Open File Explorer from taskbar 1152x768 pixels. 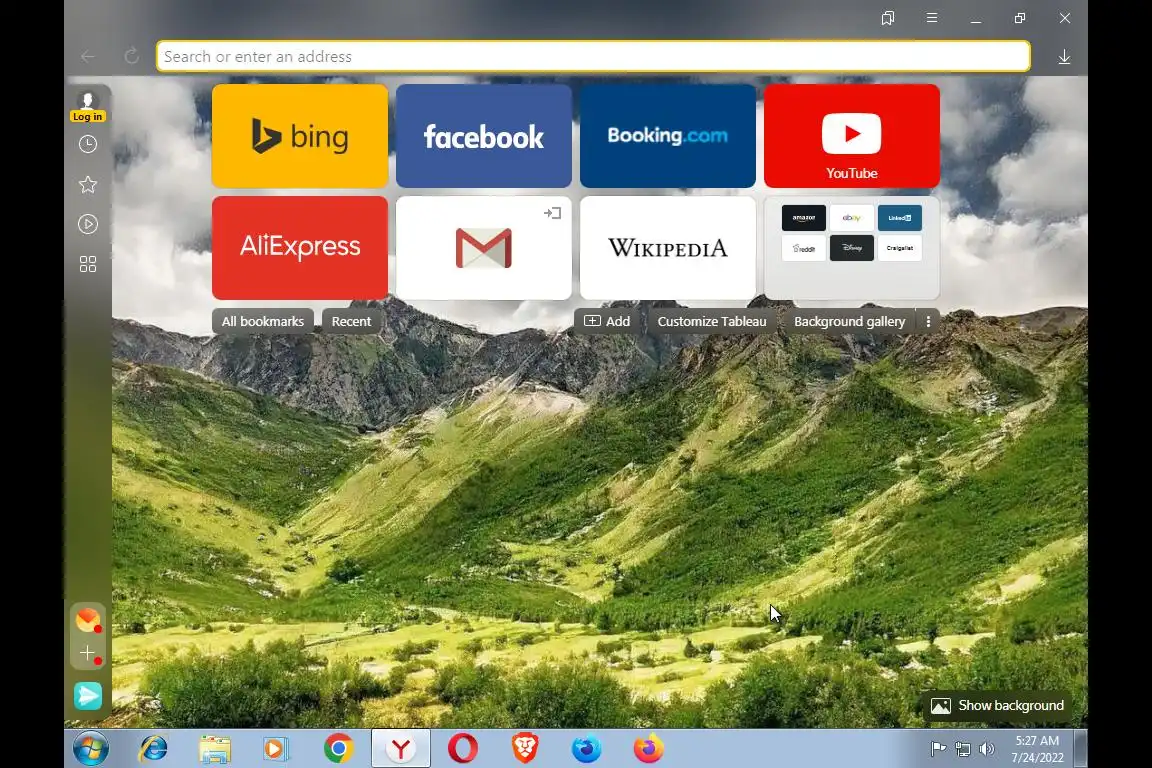[215, 749]
